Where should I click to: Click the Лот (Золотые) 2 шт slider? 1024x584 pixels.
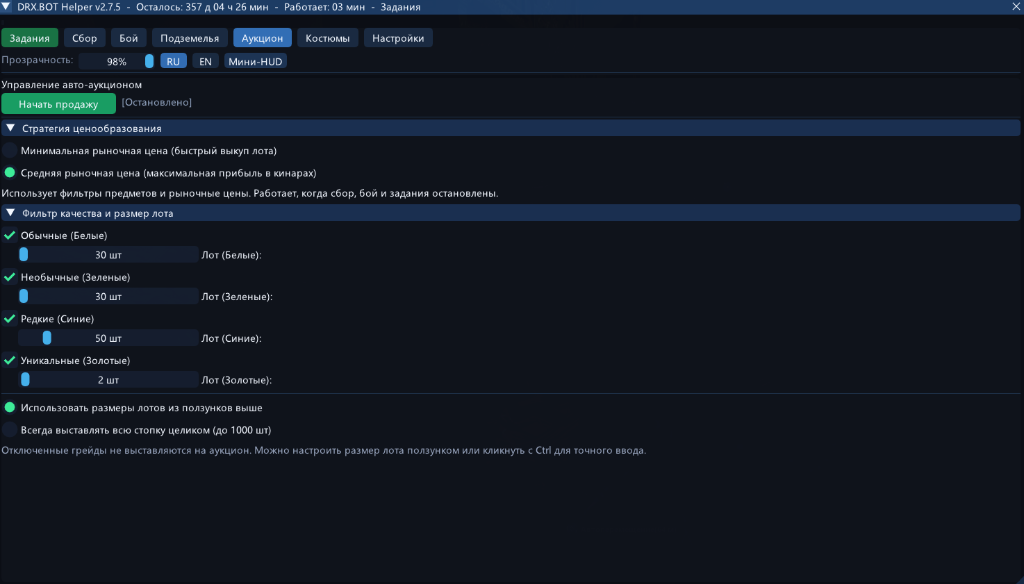click(108, 380)
